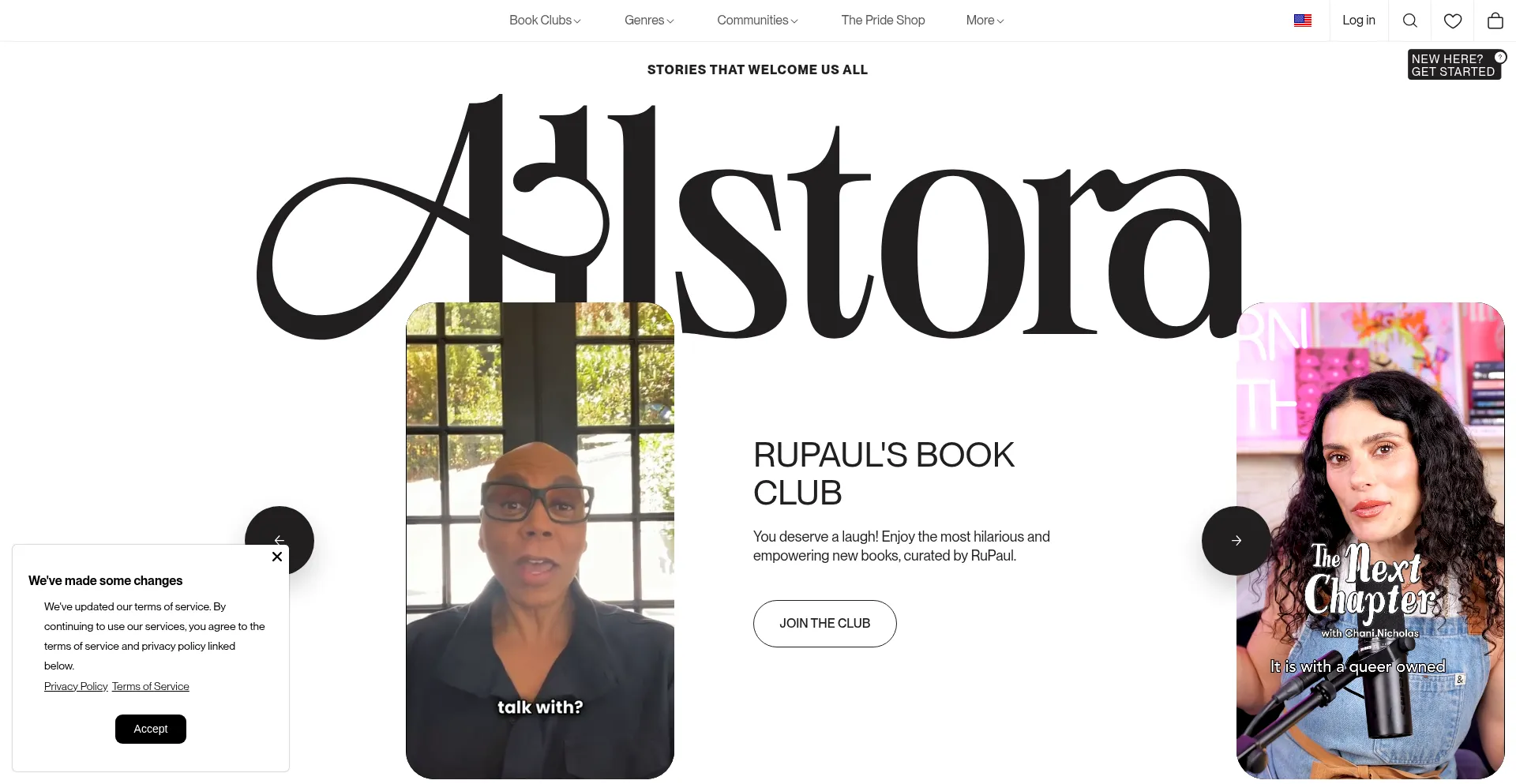The width and height of the screenshot is (1516, 784).
Task: Open the search magnifier icon
Action: [1409, 21]
